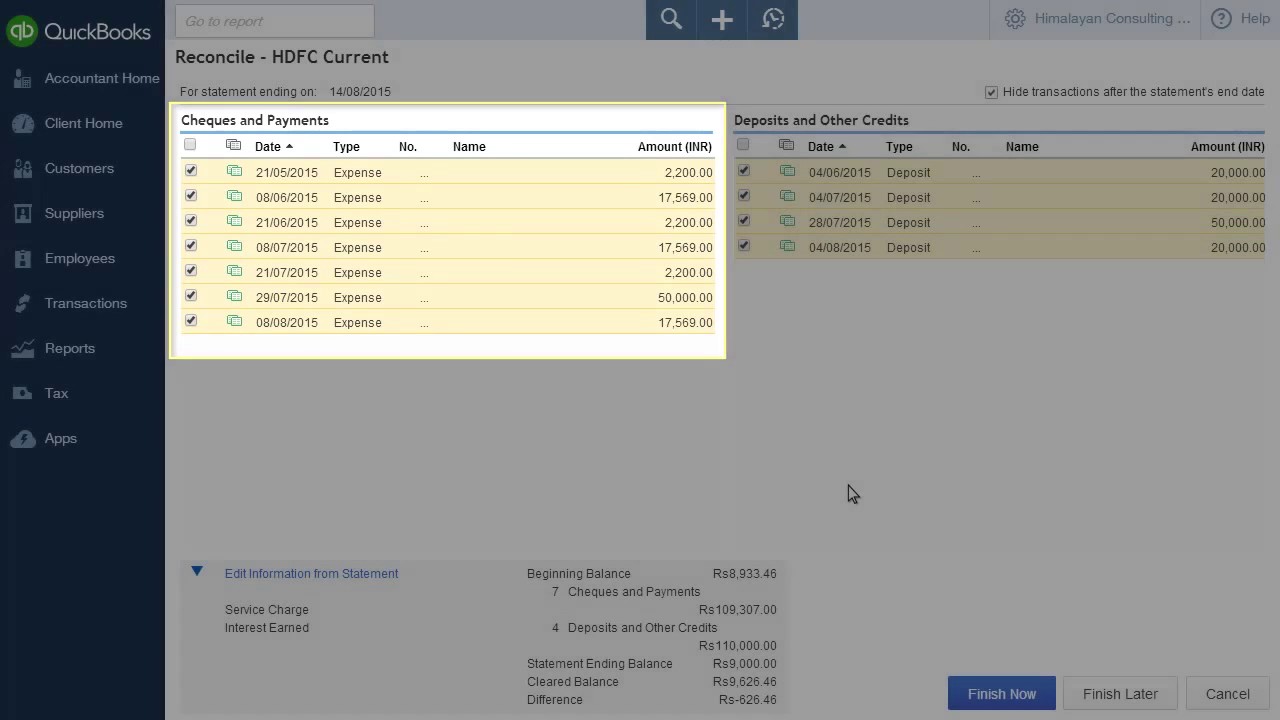Image resolution: width=1280 pixels, height=720 pixels.
Task: Sort deposits by Amount (INR) column
Action: (1228, 147)
